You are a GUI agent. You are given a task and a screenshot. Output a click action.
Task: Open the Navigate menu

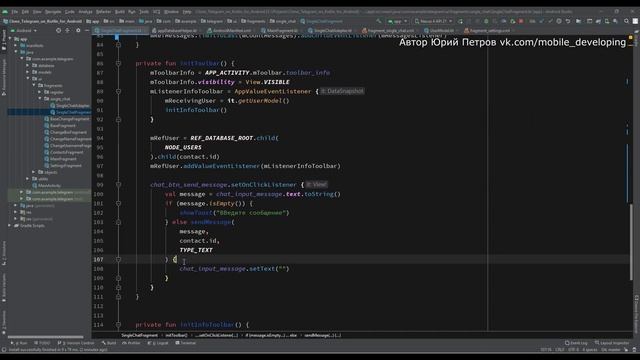tap(53, 12)
